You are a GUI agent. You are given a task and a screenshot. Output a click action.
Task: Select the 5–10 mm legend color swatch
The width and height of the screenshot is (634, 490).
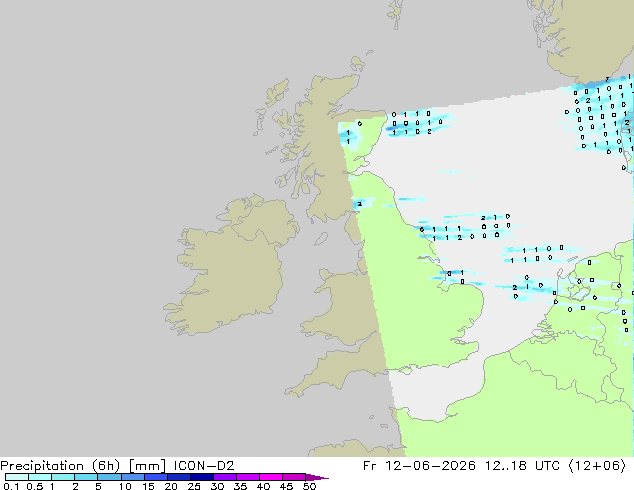coord(109,477)
